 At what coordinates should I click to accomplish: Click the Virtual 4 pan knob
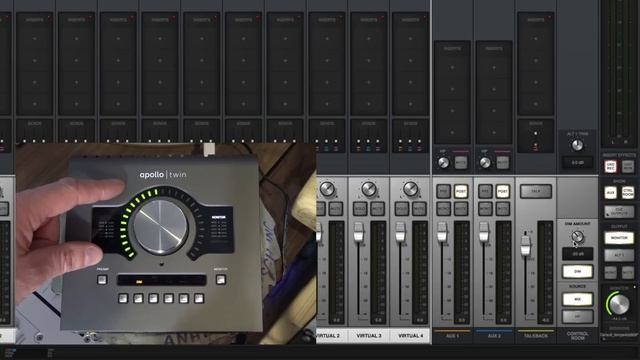(411, 189)
